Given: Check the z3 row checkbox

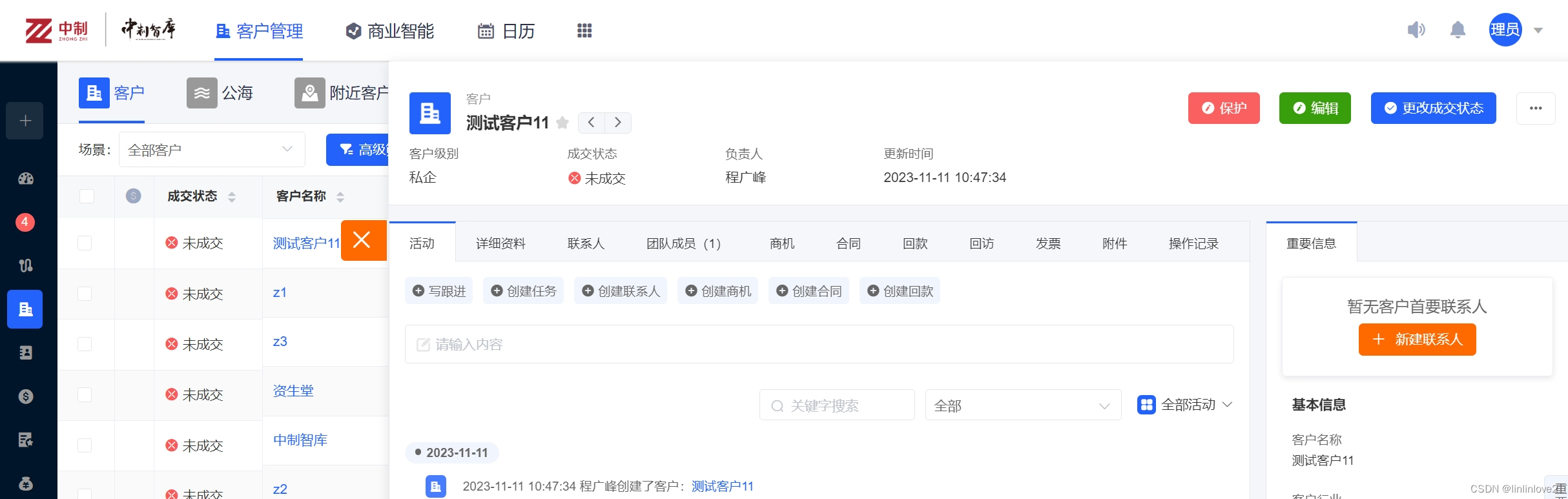Looking at the screenshot, I should click(85, 344).
